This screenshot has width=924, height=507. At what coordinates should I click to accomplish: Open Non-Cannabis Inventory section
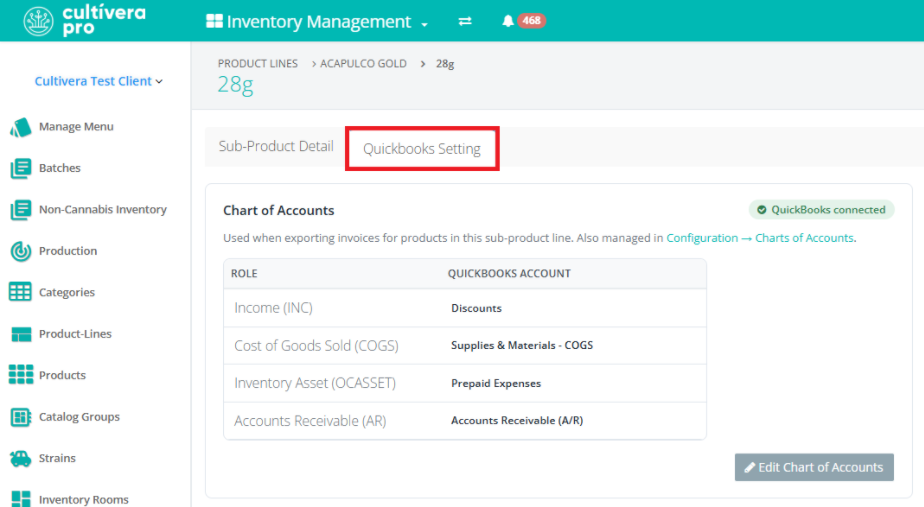103,209
